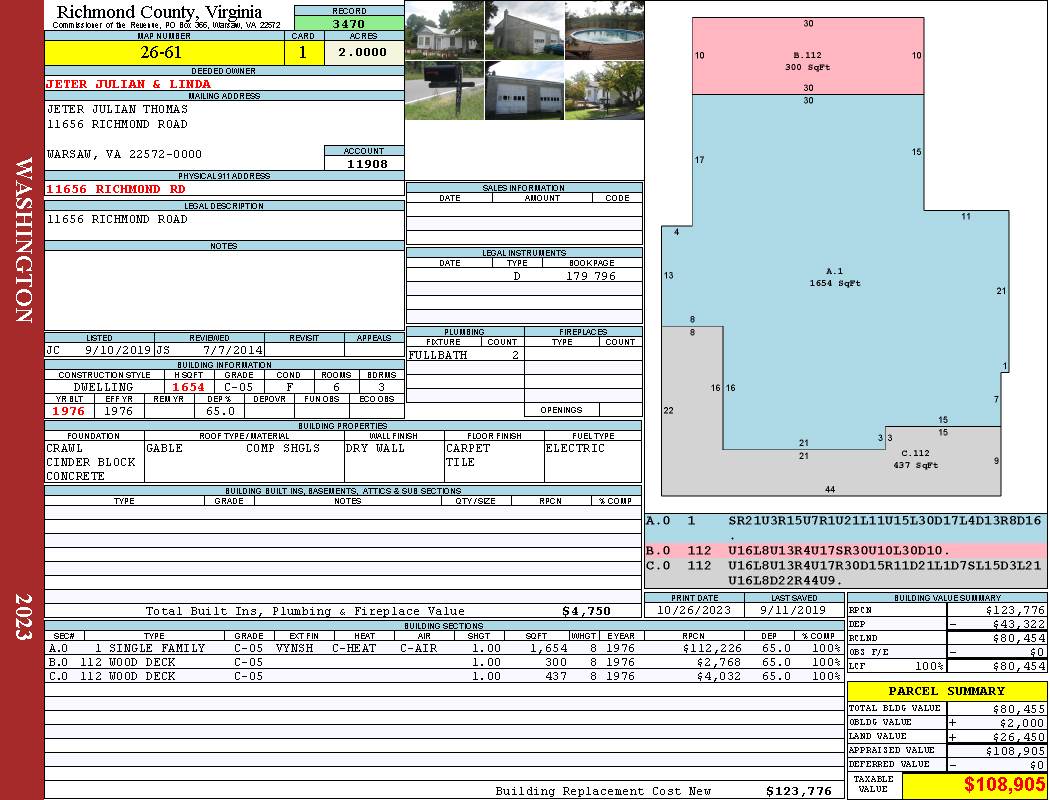Click the FULLBATH plumbing fixture row

(x=464, y=355)
